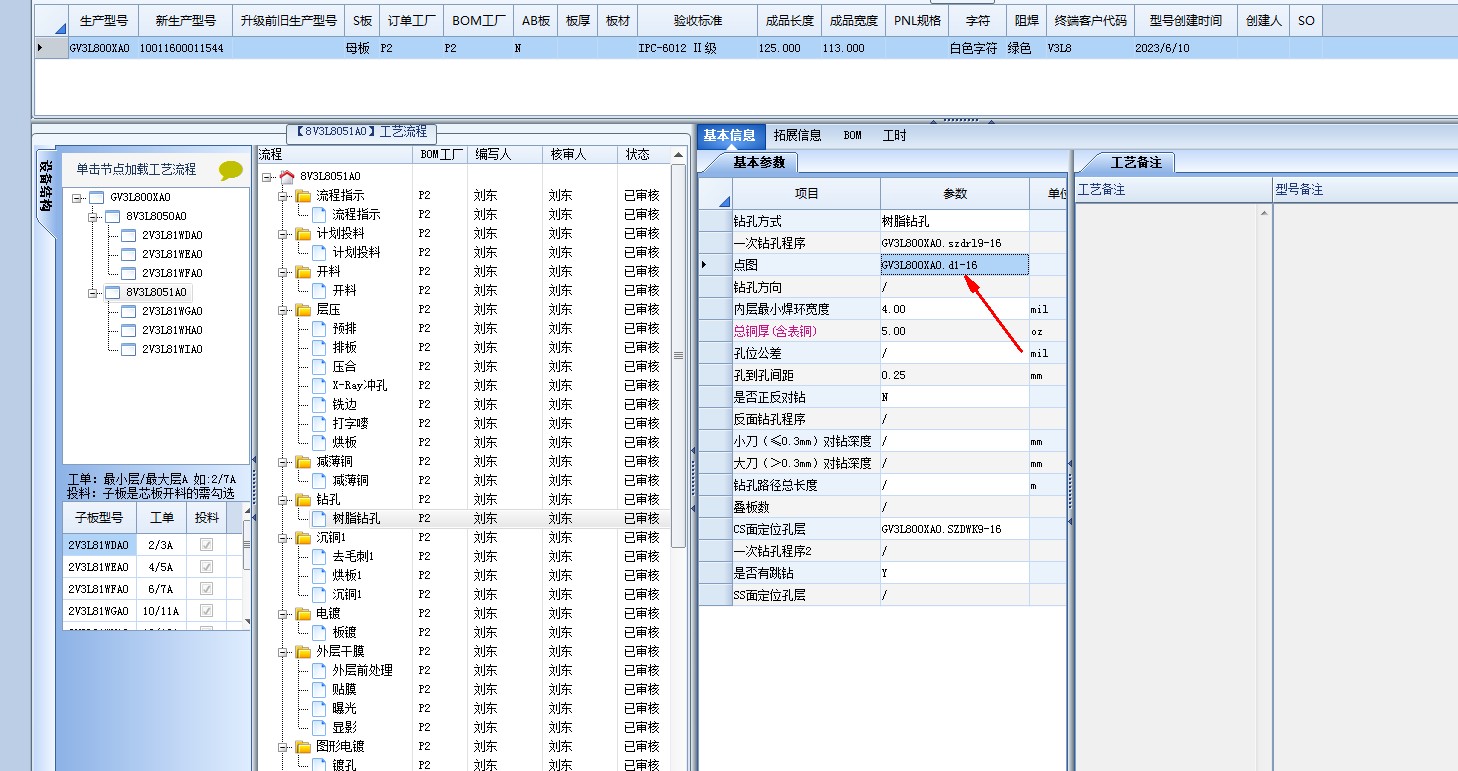Click the document icon of X-Ray冲孔 step
This screenshot has height=771, width=1458.
(x=320, y=386)
